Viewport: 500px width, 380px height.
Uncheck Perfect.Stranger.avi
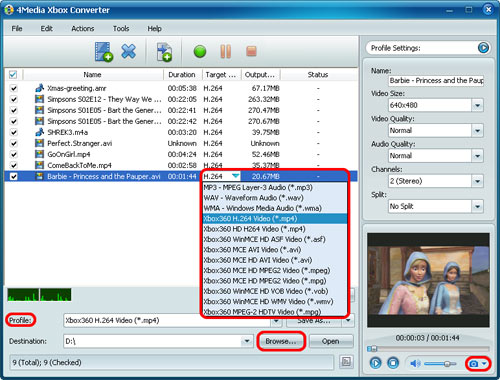point(14,143)
